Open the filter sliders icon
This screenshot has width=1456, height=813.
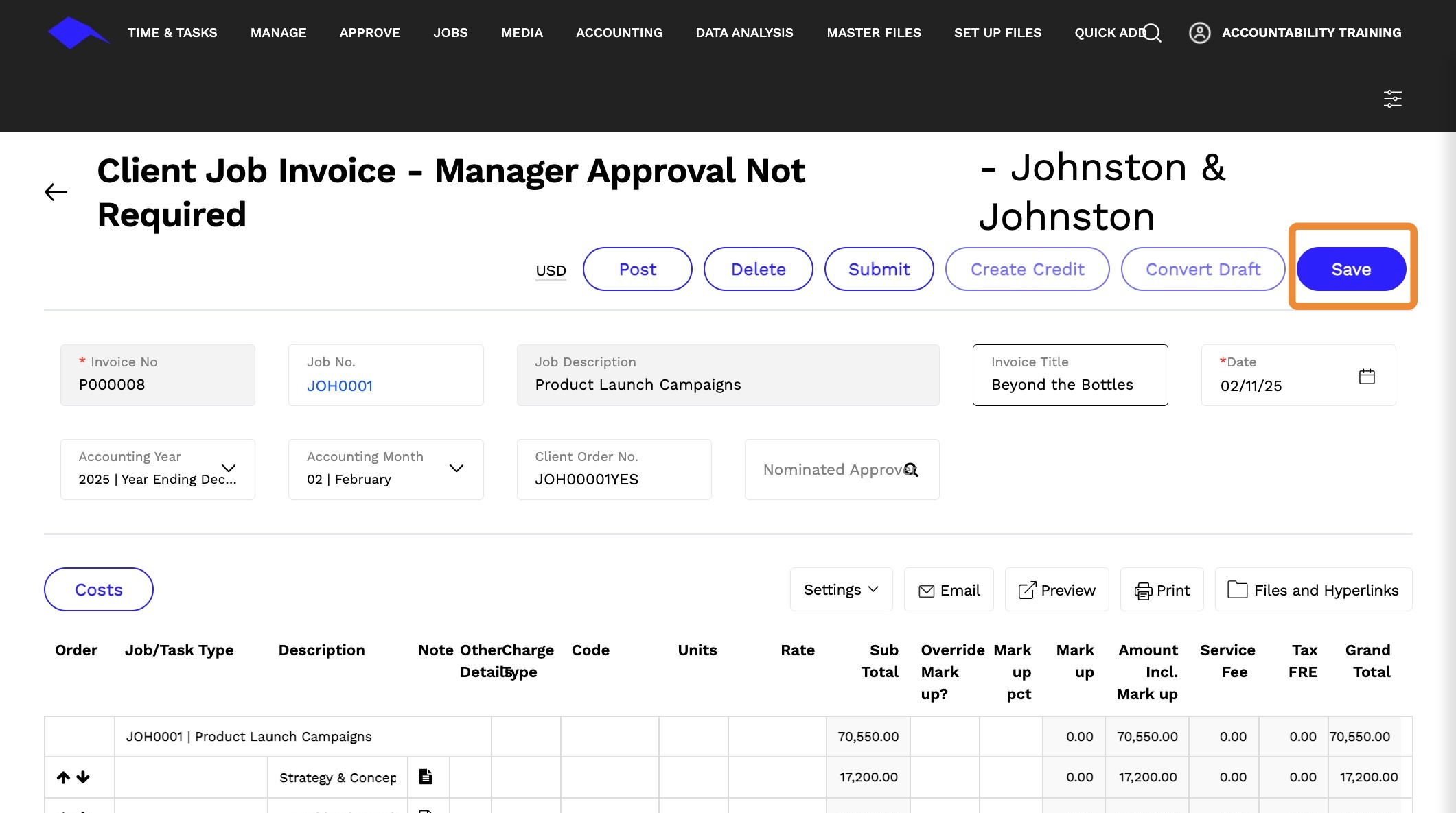point(1392,99)
